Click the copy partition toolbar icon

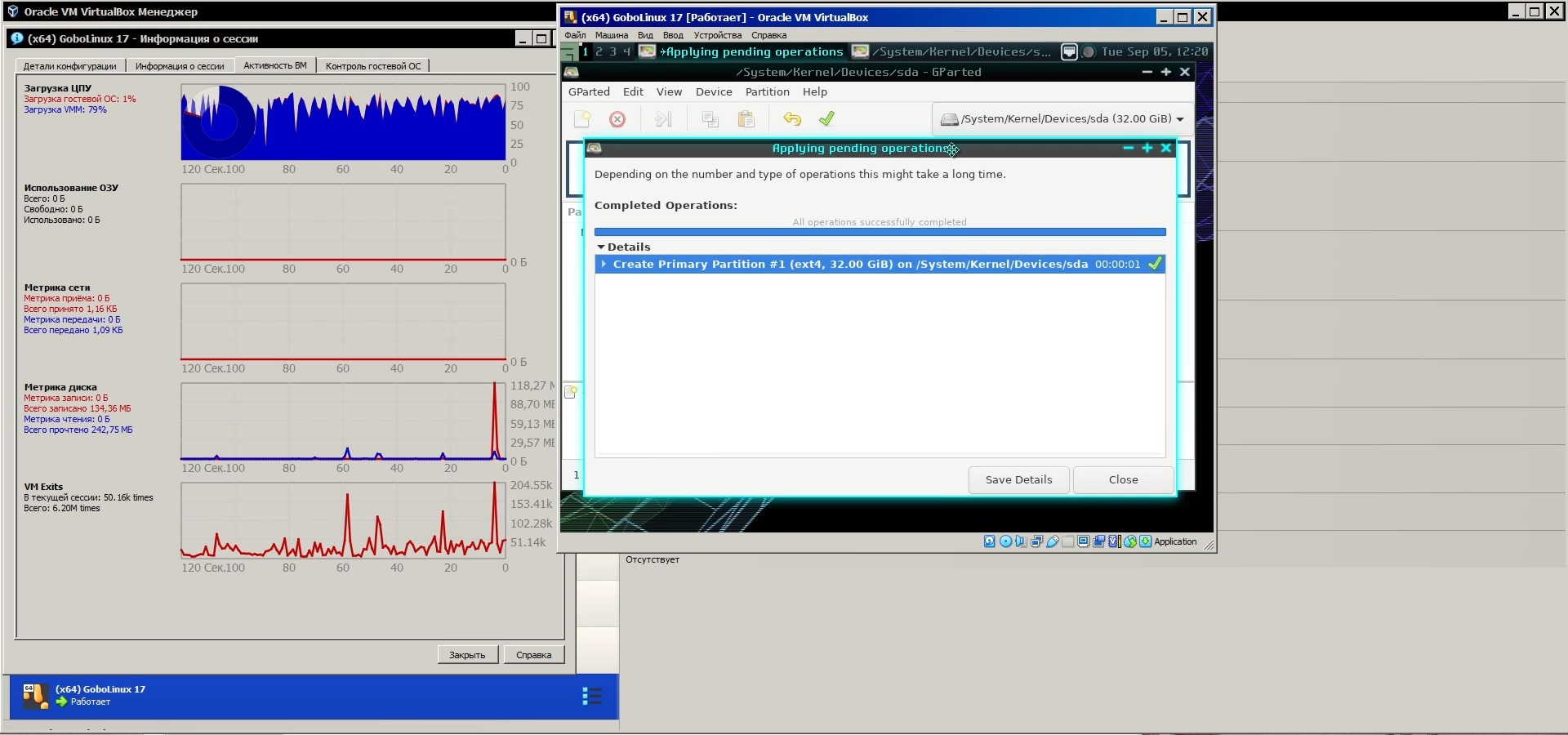[x=710, y=119]
